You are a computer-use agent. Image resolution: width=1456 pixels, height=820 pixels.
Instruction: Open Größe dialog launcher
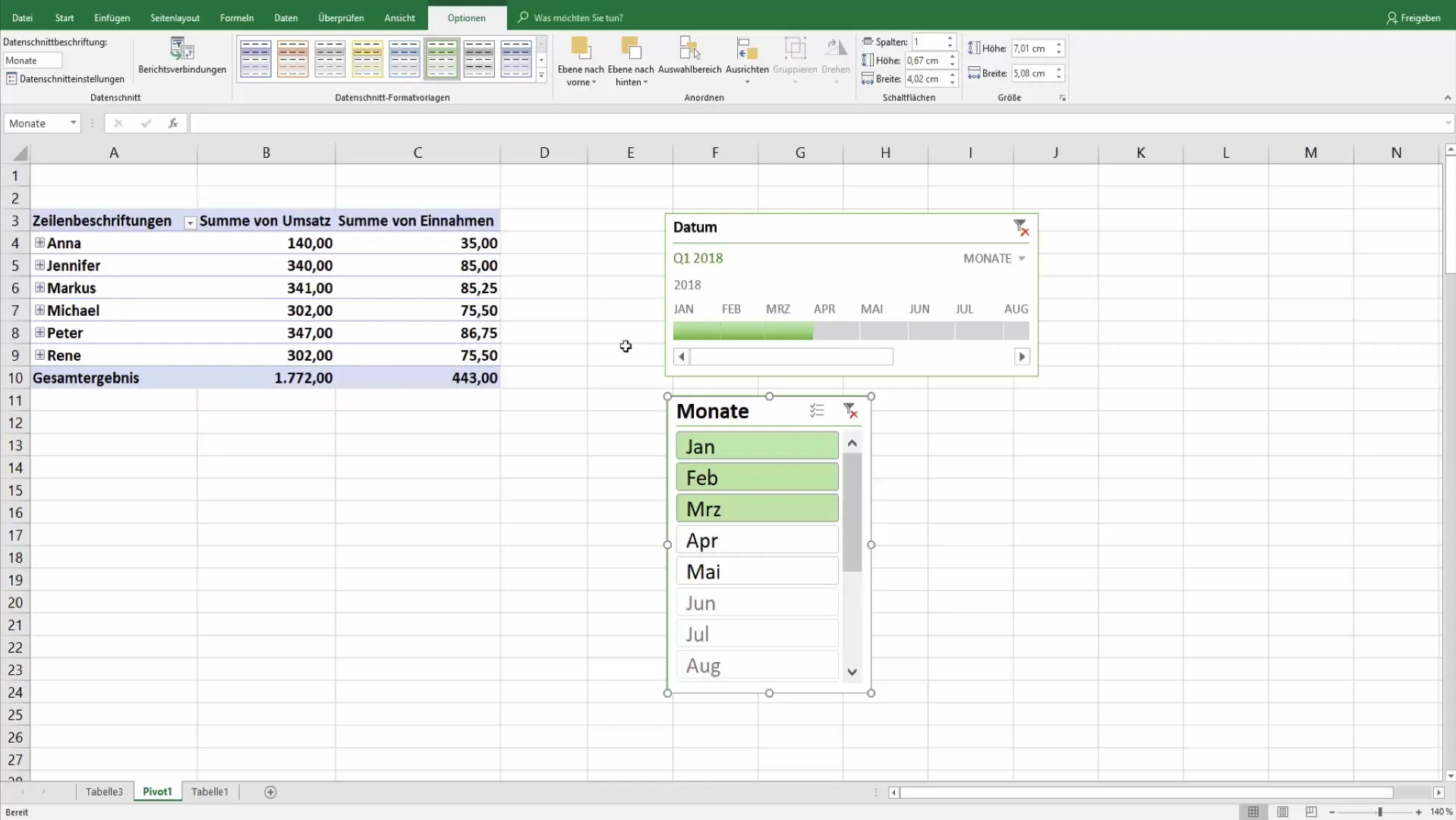1063,98
